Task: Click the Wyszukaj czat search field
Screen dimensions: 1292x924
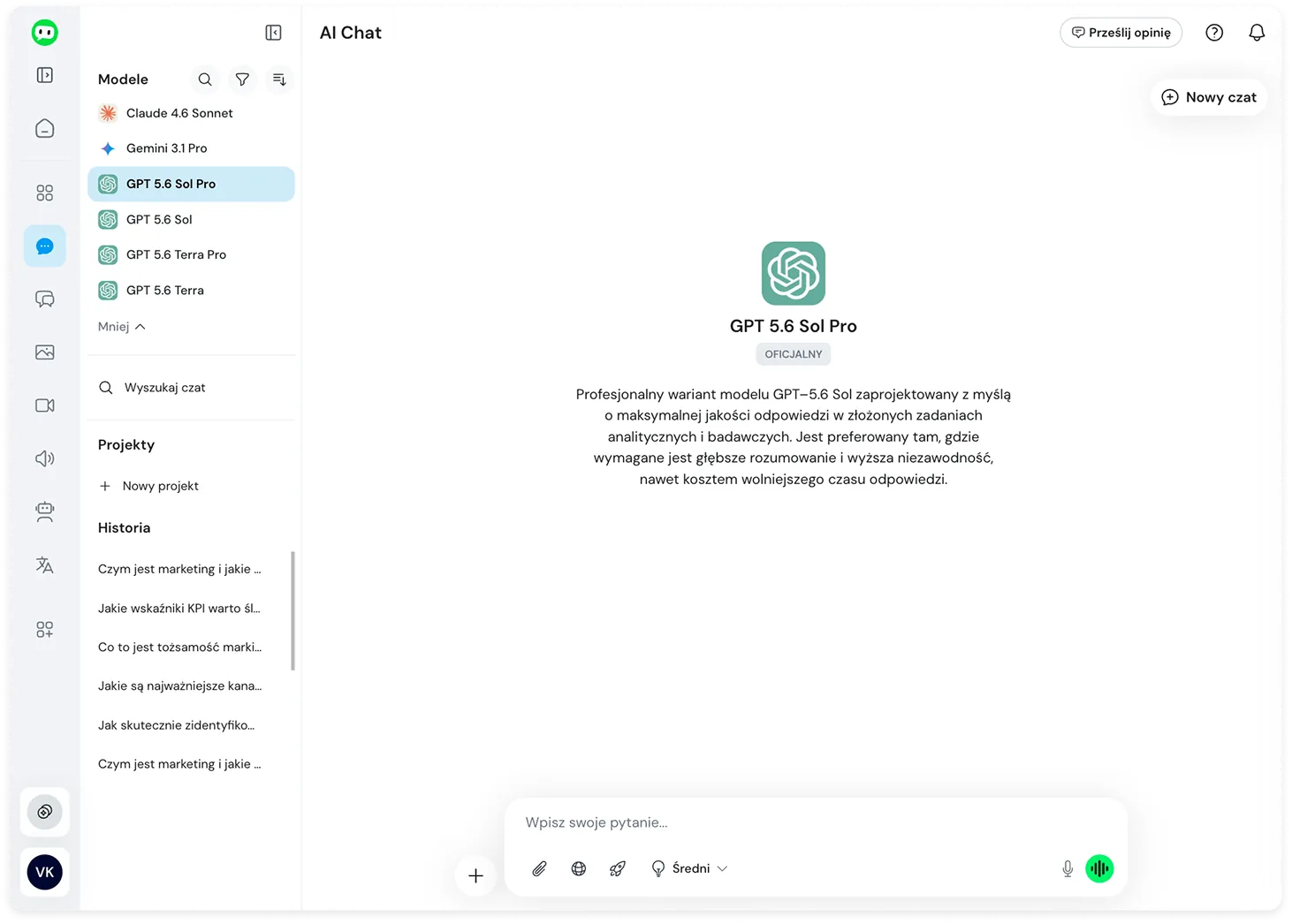Action: 191,388
